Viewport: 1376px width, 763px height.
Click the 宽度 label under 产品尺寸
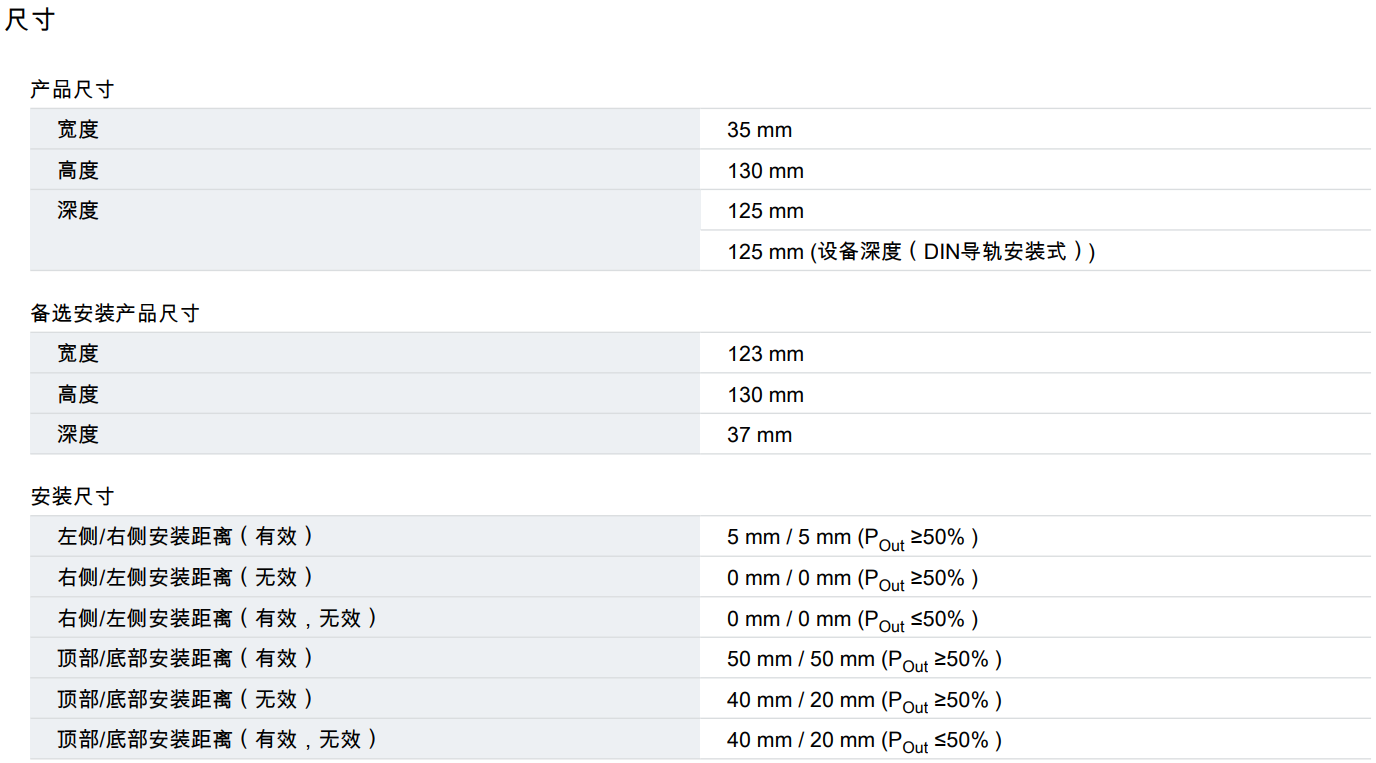click(x=78, y=130)
